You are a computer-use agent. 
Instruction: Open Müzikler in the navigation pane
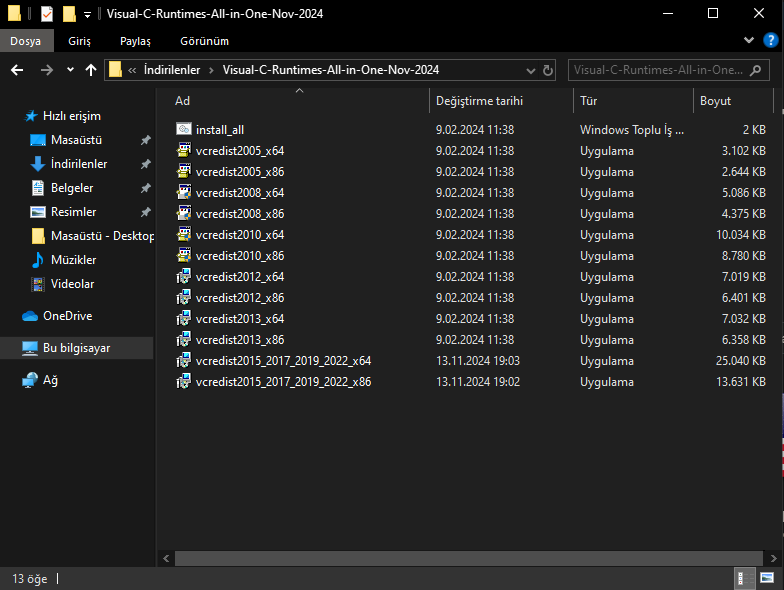(x=74, y=260)
